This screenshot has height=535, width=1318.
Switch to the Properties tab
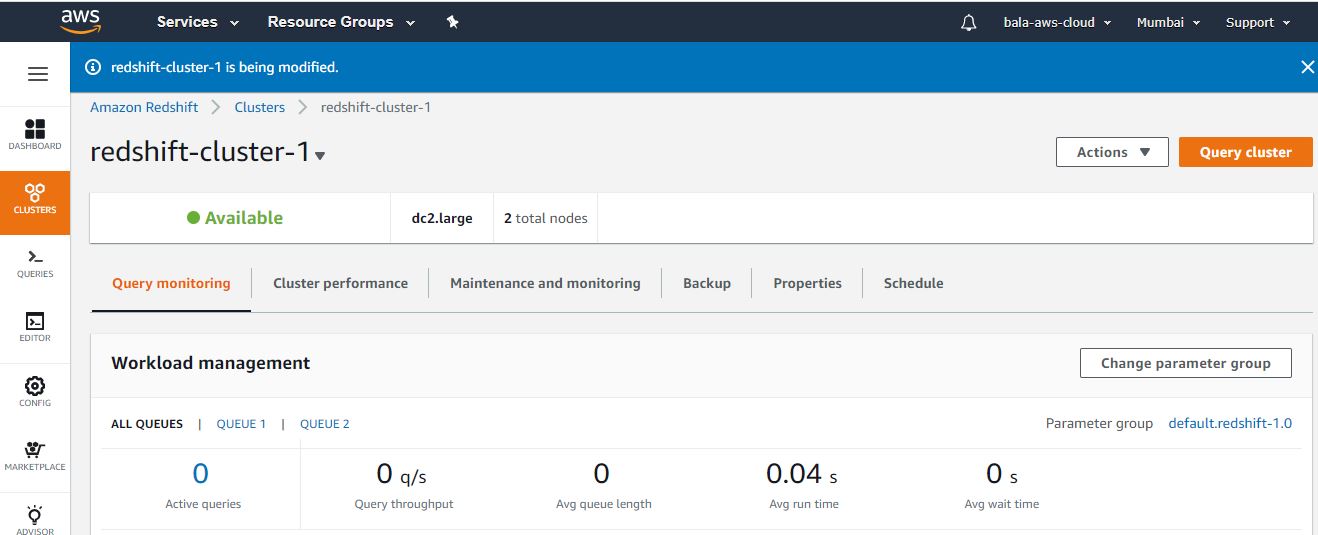(x=807, y=283)
